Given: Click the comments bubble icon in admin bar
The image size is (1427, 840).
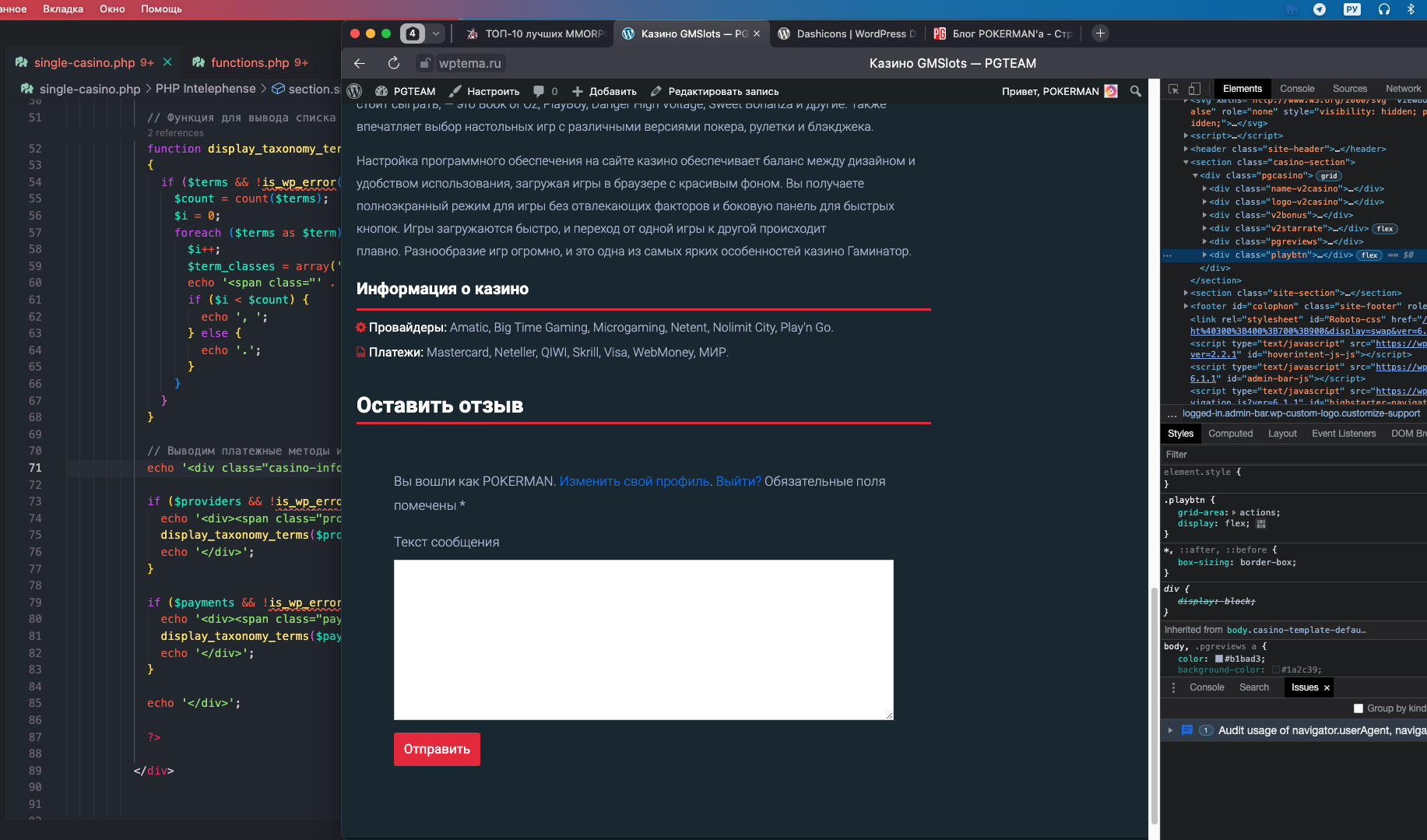Looking at the screenshot, I should (x=538, y=91).
